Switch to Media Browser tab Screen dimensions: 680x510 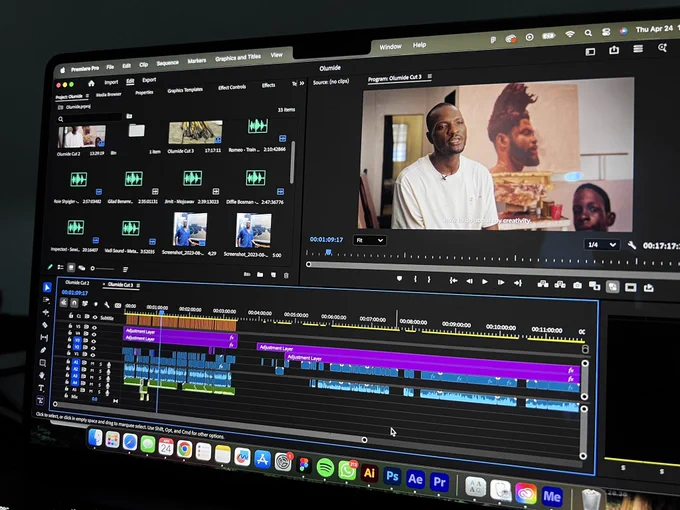click(108, 94)
